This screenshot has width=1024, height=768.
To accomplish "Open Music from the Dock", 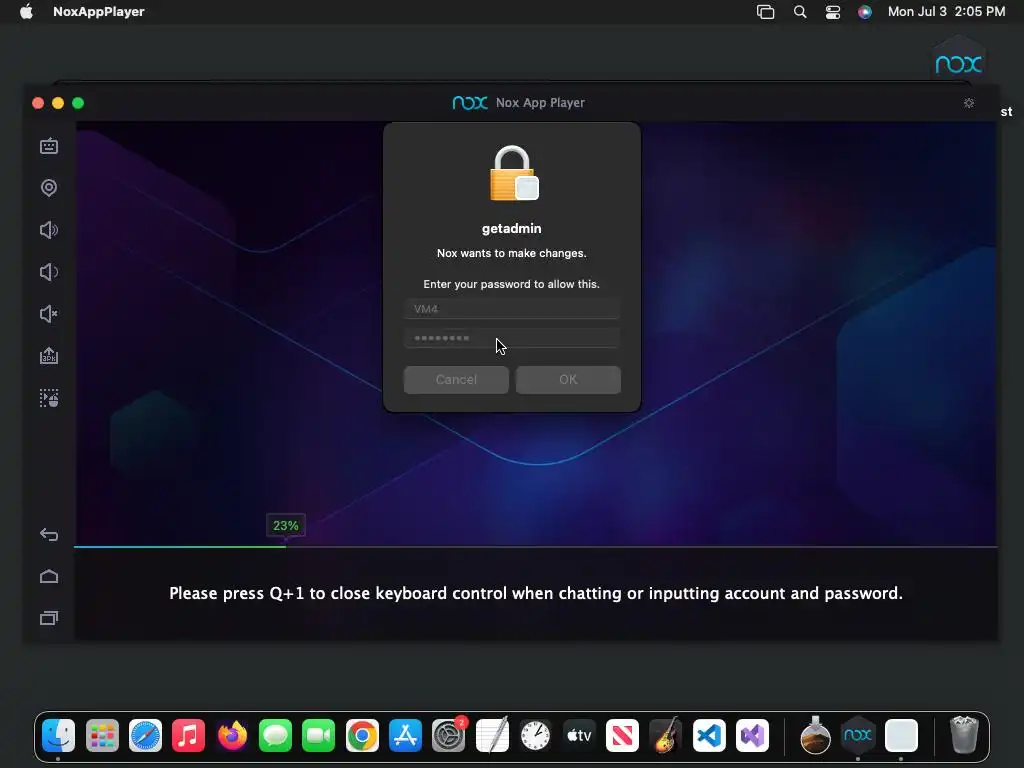I will click(x=188, y=735).
